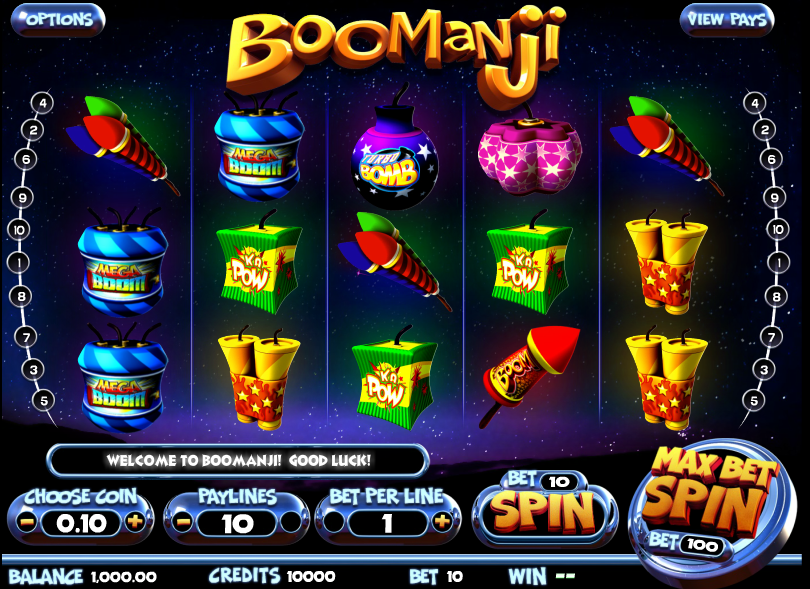This screenshot has height=589, width=810.
Task: Increase coin value with plus button
Action: pos(135,522)
